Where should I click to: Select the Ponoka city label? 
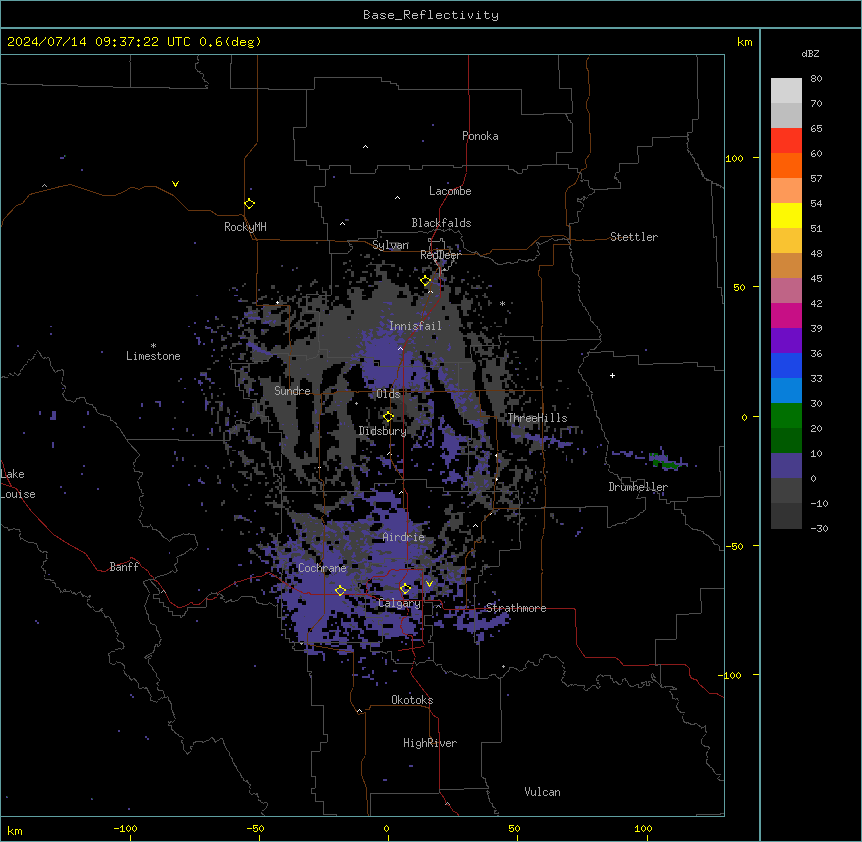480,136
